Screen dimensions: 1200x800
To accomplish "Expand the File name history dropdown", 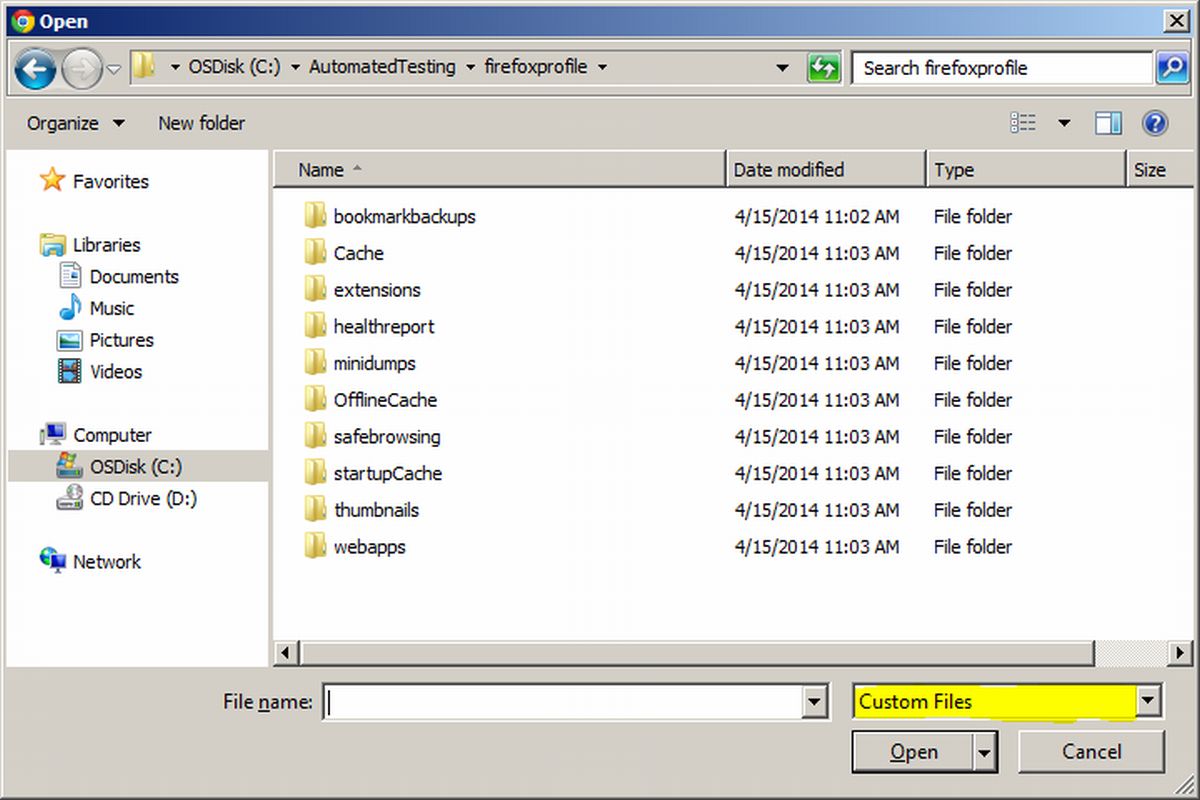I will click(x=814, y=702).
